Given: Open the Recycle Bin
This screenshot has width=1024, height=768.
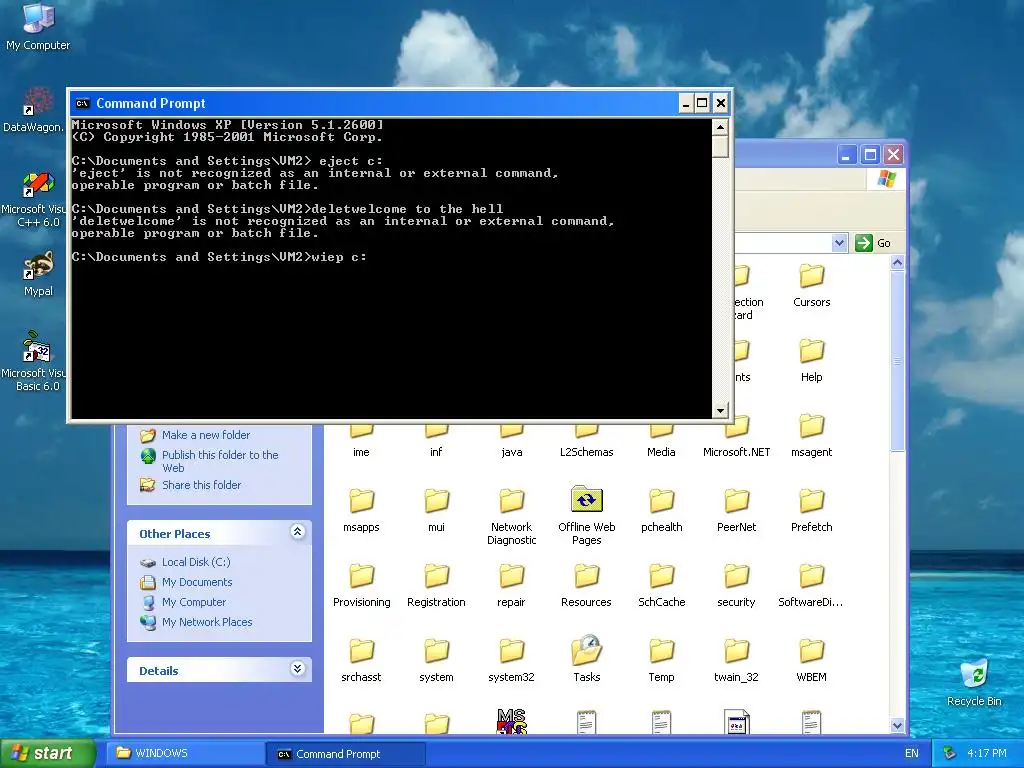Looking at the screenshot, I should tap(974, 683).
